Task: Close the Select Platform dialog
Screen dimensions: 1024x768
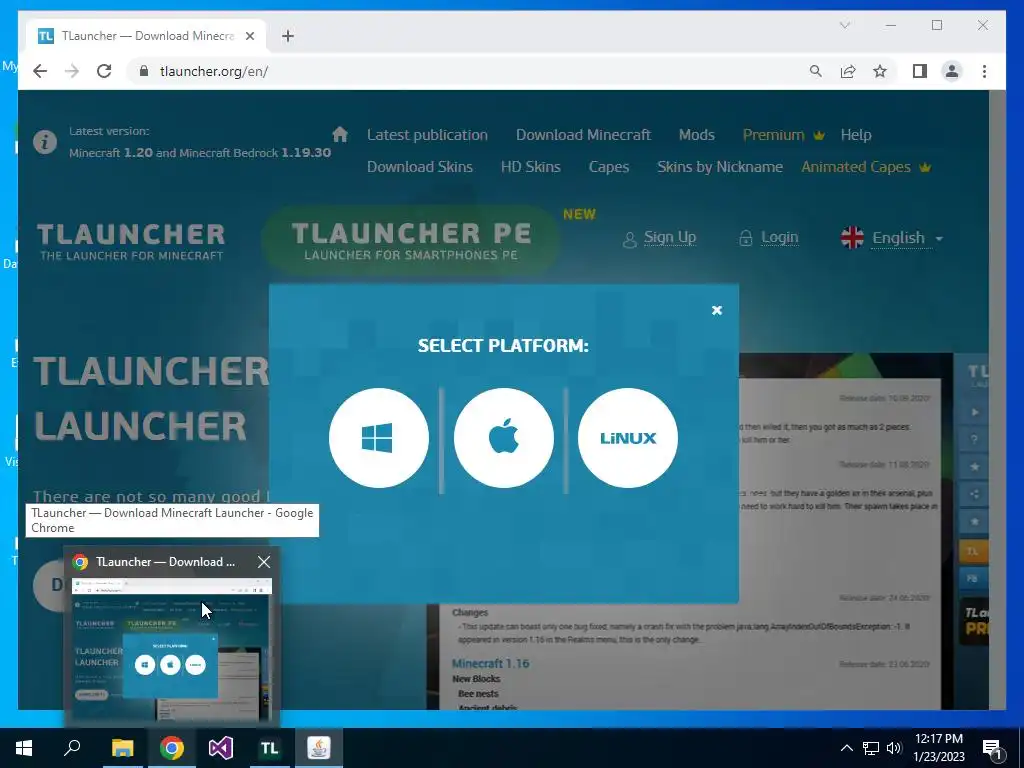Action: coord(716,310)
